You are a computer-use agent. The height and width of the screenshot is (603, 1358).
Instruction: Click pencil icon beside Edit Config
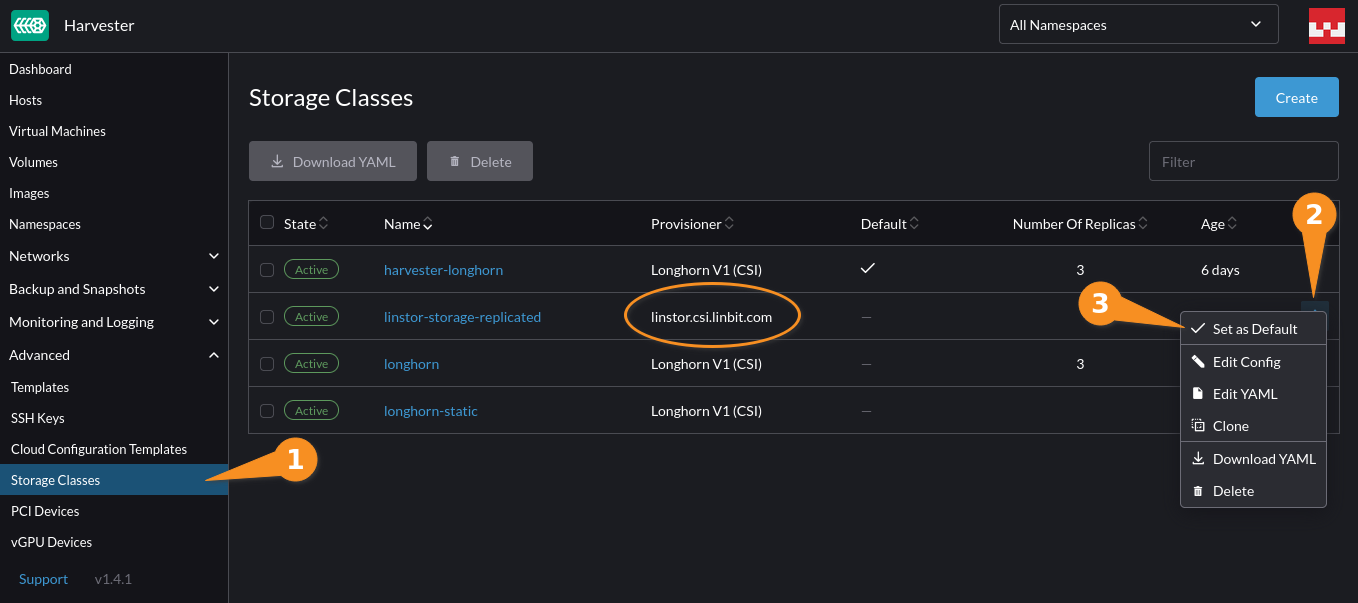tap(1198, 362)
